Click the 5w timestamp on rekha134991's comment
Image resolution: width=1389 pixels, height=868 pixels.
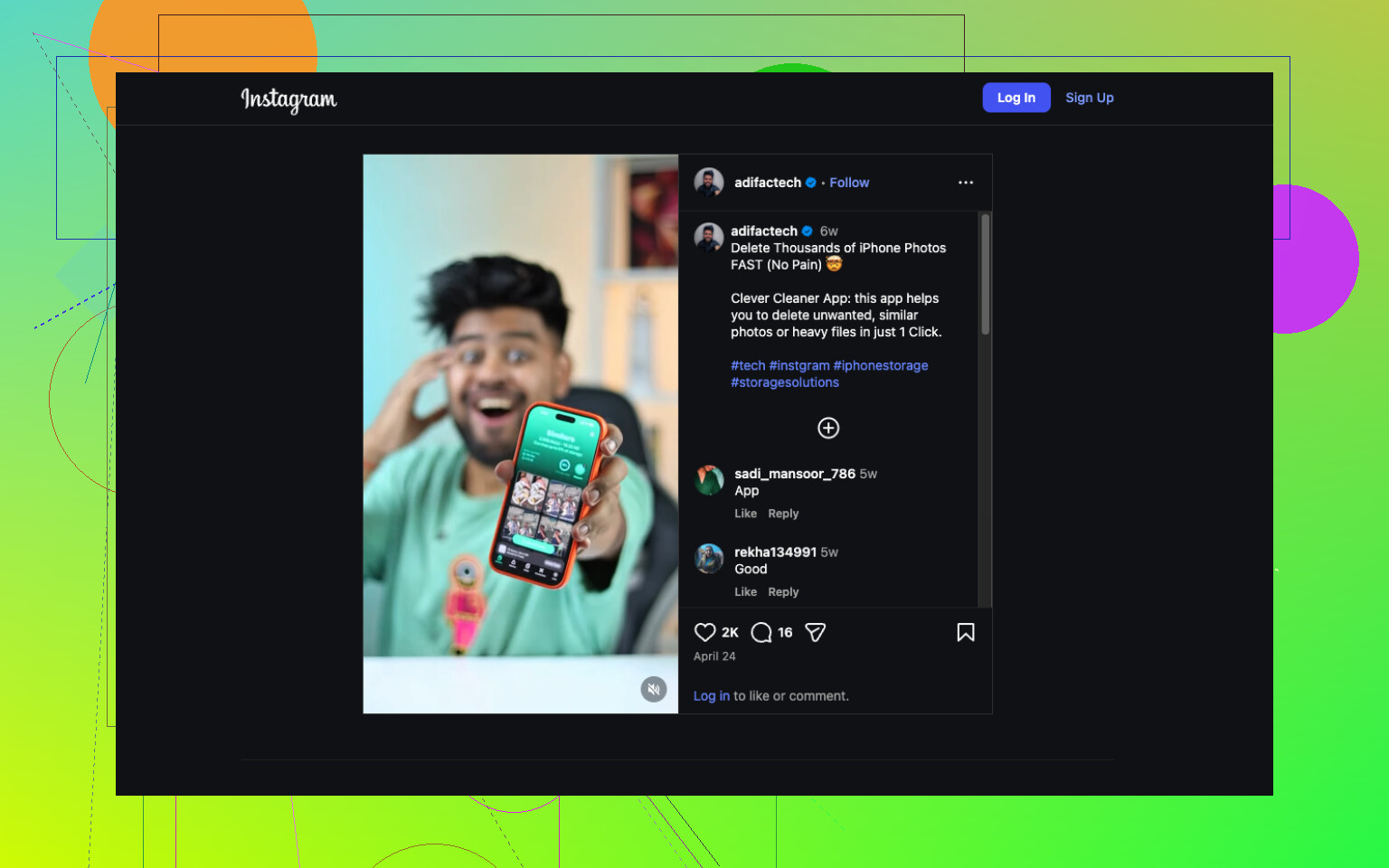tap(829, 552)
